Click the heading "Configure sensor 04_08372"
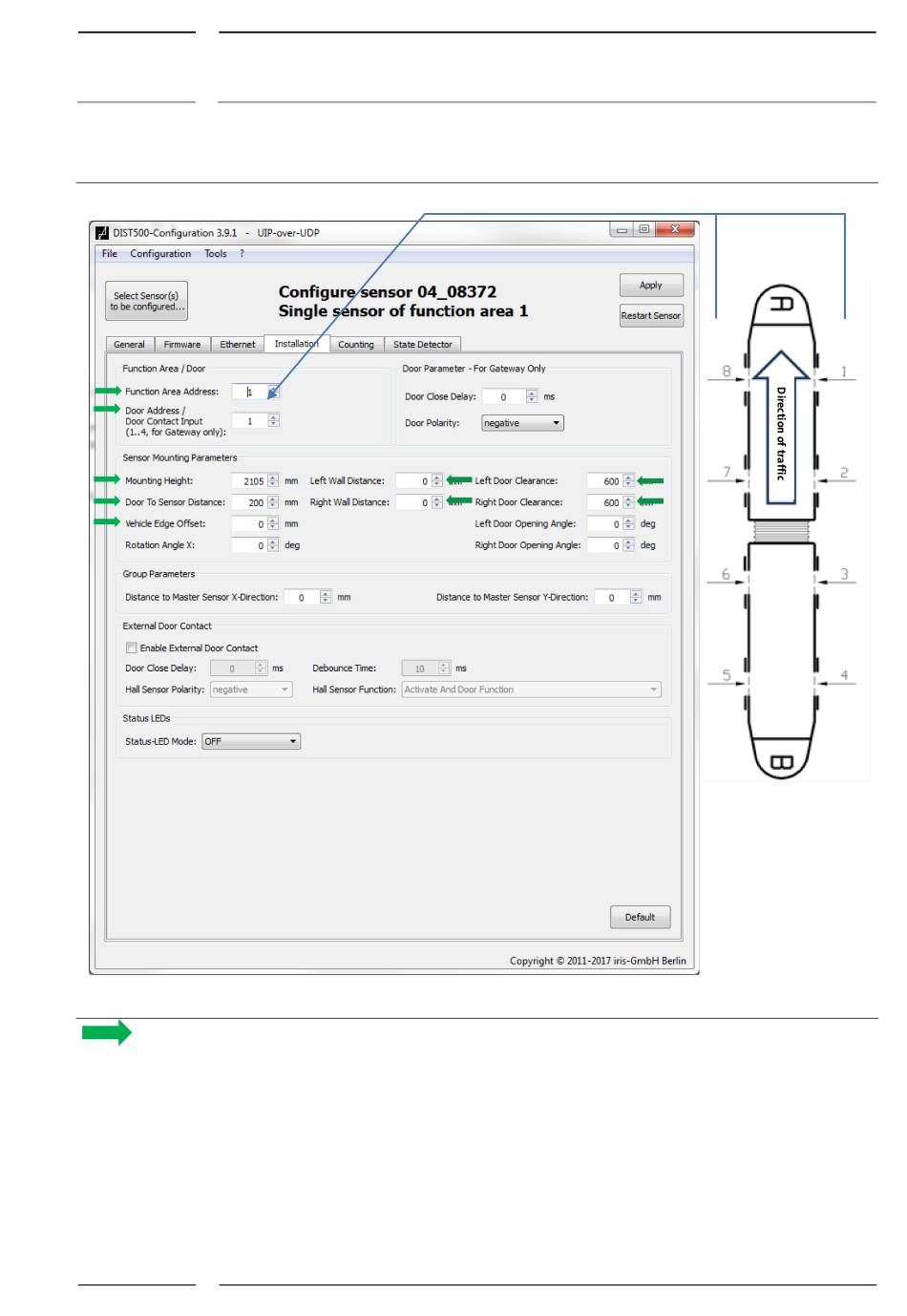Image resolution: width=907 pixels, height=1316 pixels. [388, 292]
